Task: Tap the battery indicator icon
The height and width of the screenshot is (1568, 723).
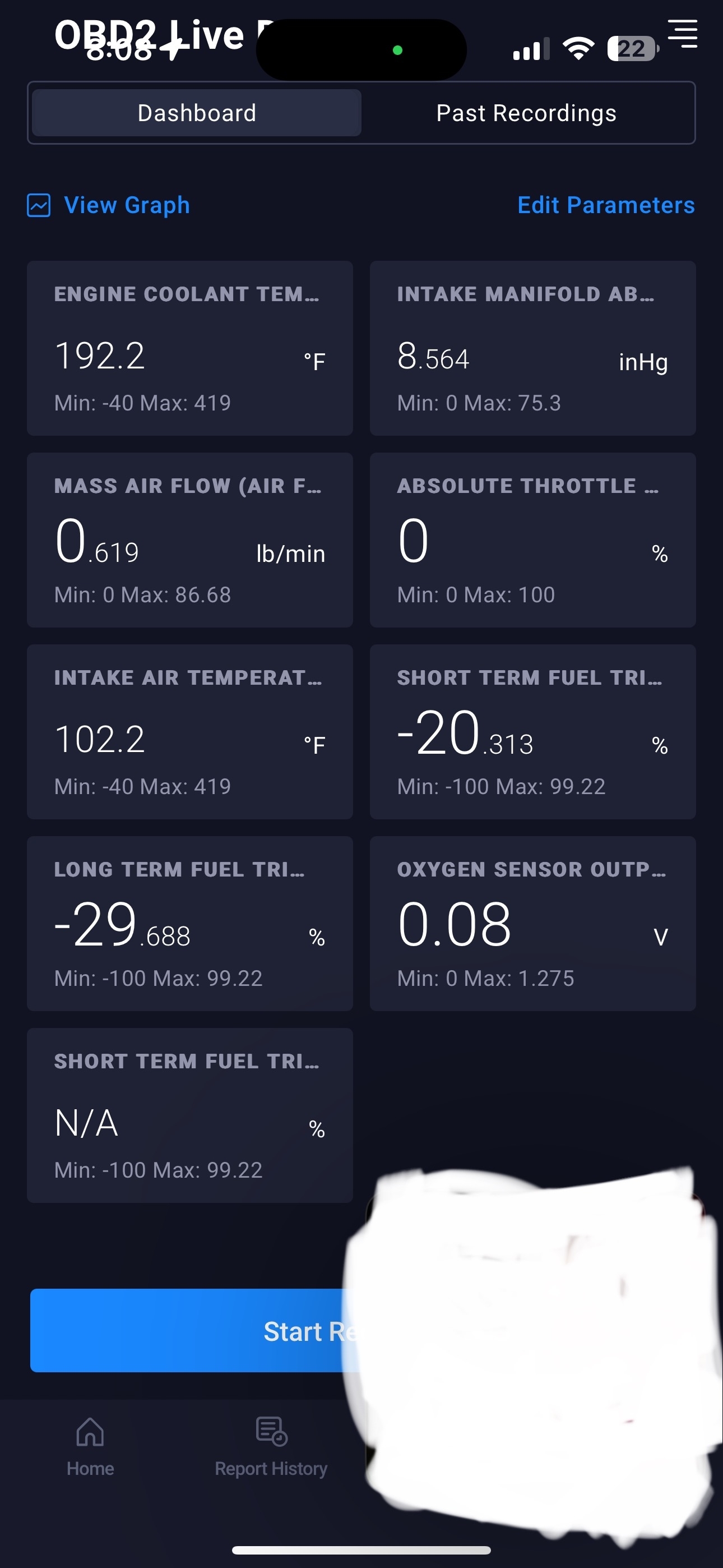Action: coord(632,49)
